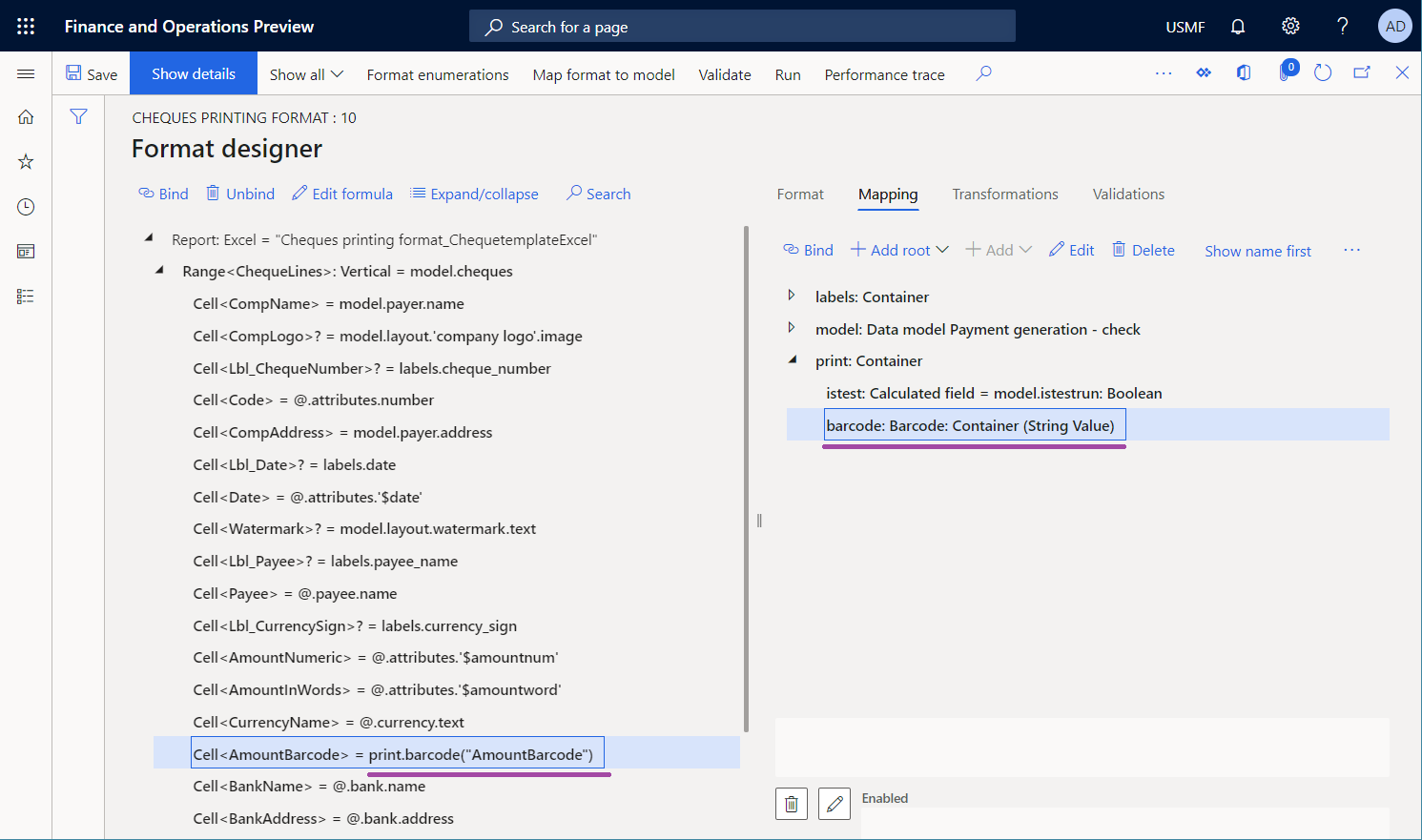Switch to the Format tab

[x=800, y=194]
